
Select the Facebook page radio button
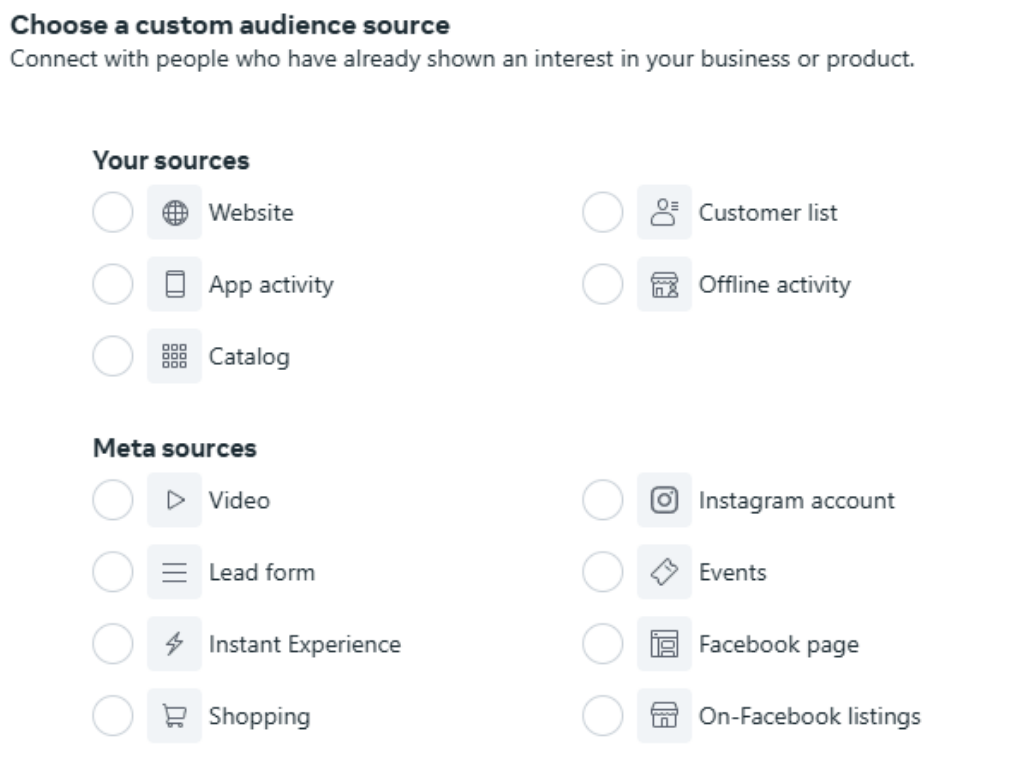[602, 645]
